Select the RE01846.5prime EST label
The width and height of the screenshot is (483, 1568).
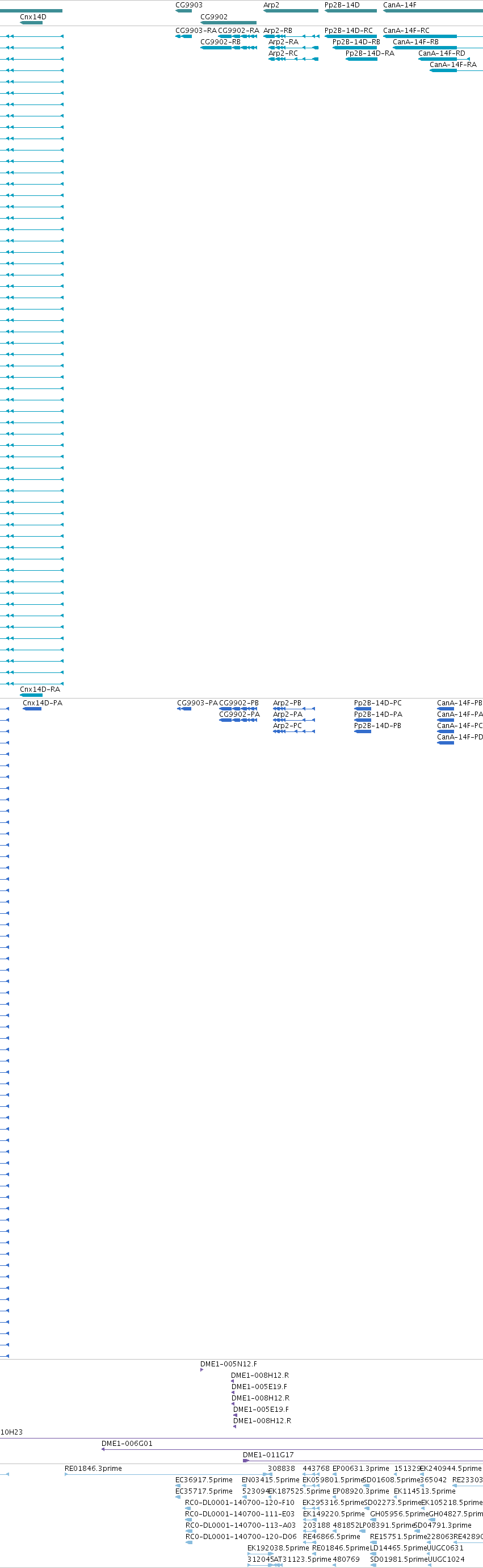341,1548
